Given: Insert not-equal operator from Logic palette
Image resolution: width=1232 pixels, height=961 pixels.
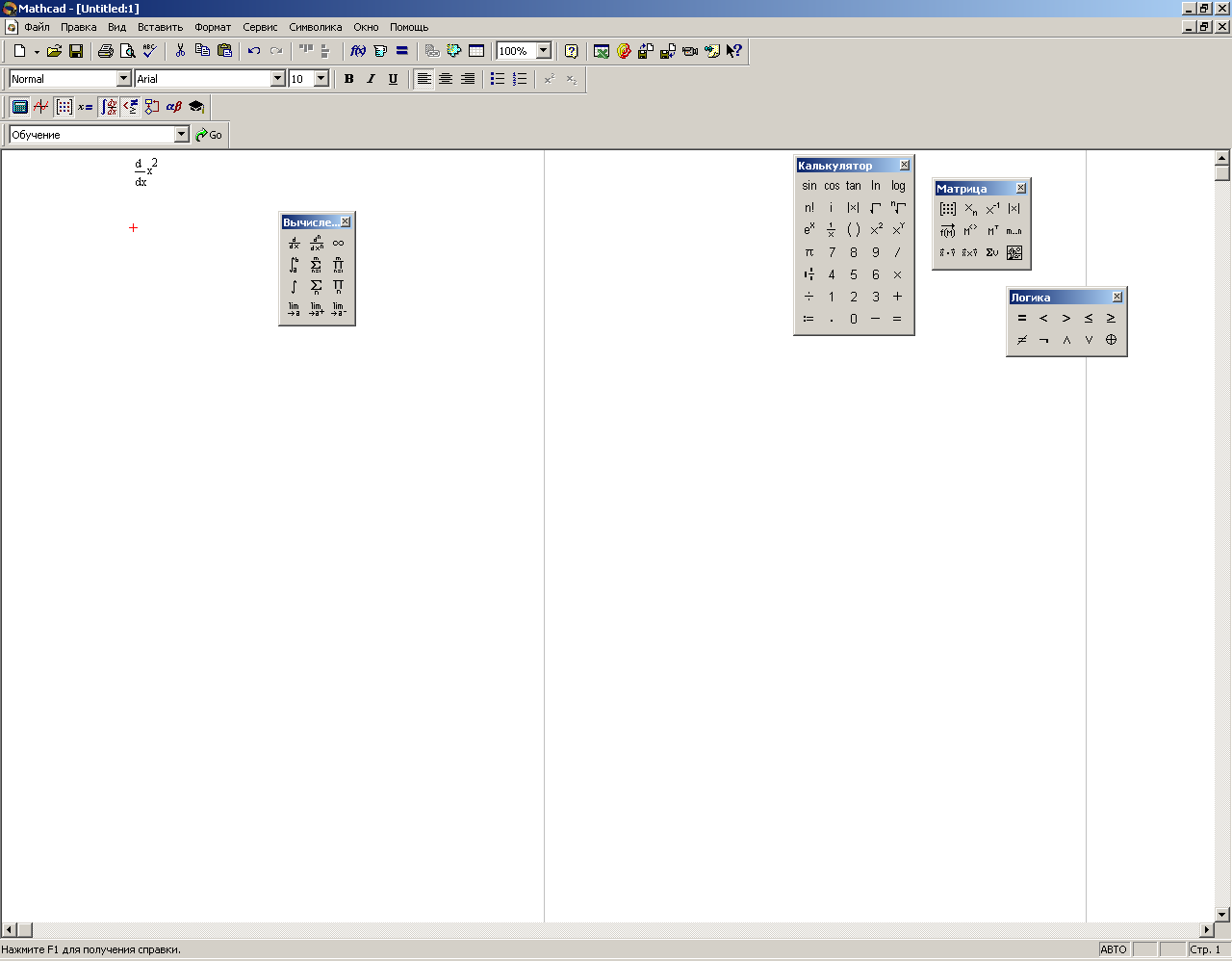Looking at the screenshot, I should [1022, 340].
